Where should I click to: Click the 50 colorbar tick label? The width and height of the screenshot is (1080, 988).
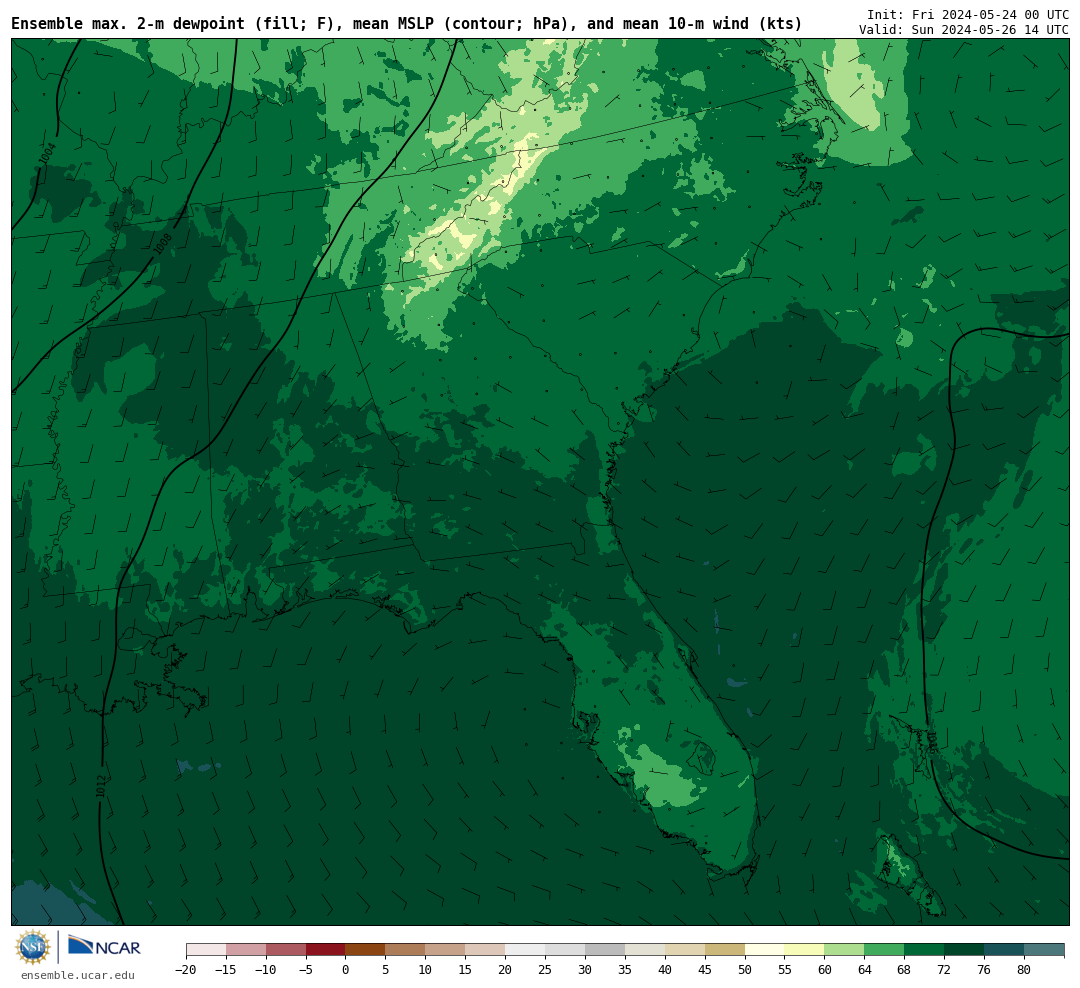[x=745, y=969]
